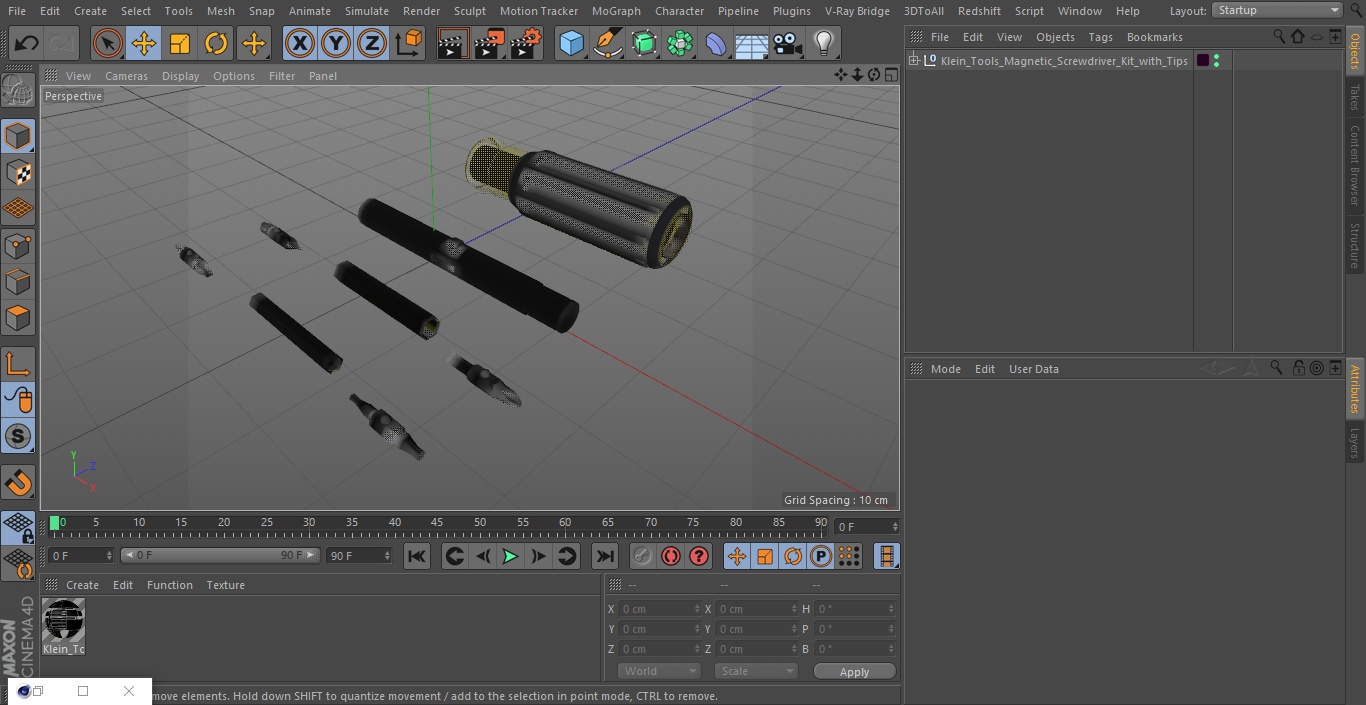The height and width of the screenshot is (705, 1366).
Task: Open the Attributes Mode menu
Action: coord(945,369)
